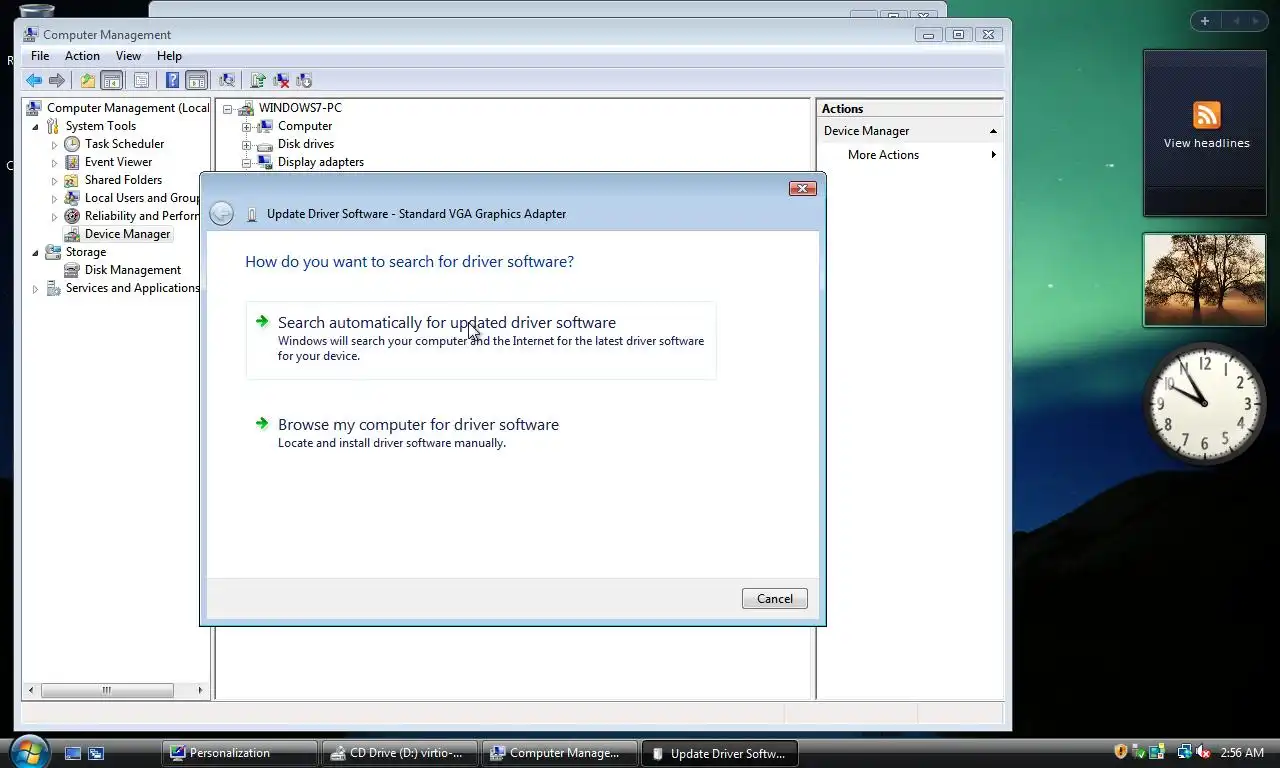This screenshot has width=1280, height=768.
Task: Toggle the Show/Hide Console Tree toolbar icon
Action: (x=112, y=81)
